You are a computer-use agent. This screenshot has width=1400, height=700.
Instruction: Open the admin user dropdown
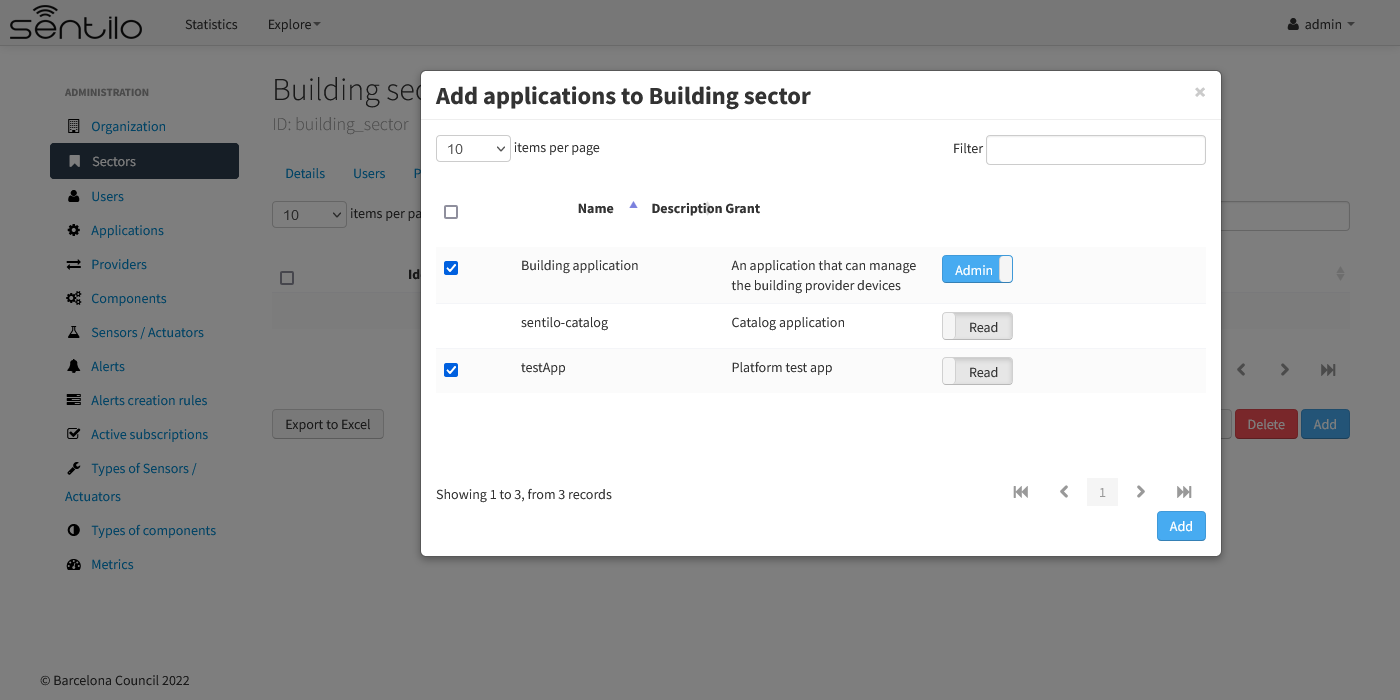click(x=1321, y=24)
